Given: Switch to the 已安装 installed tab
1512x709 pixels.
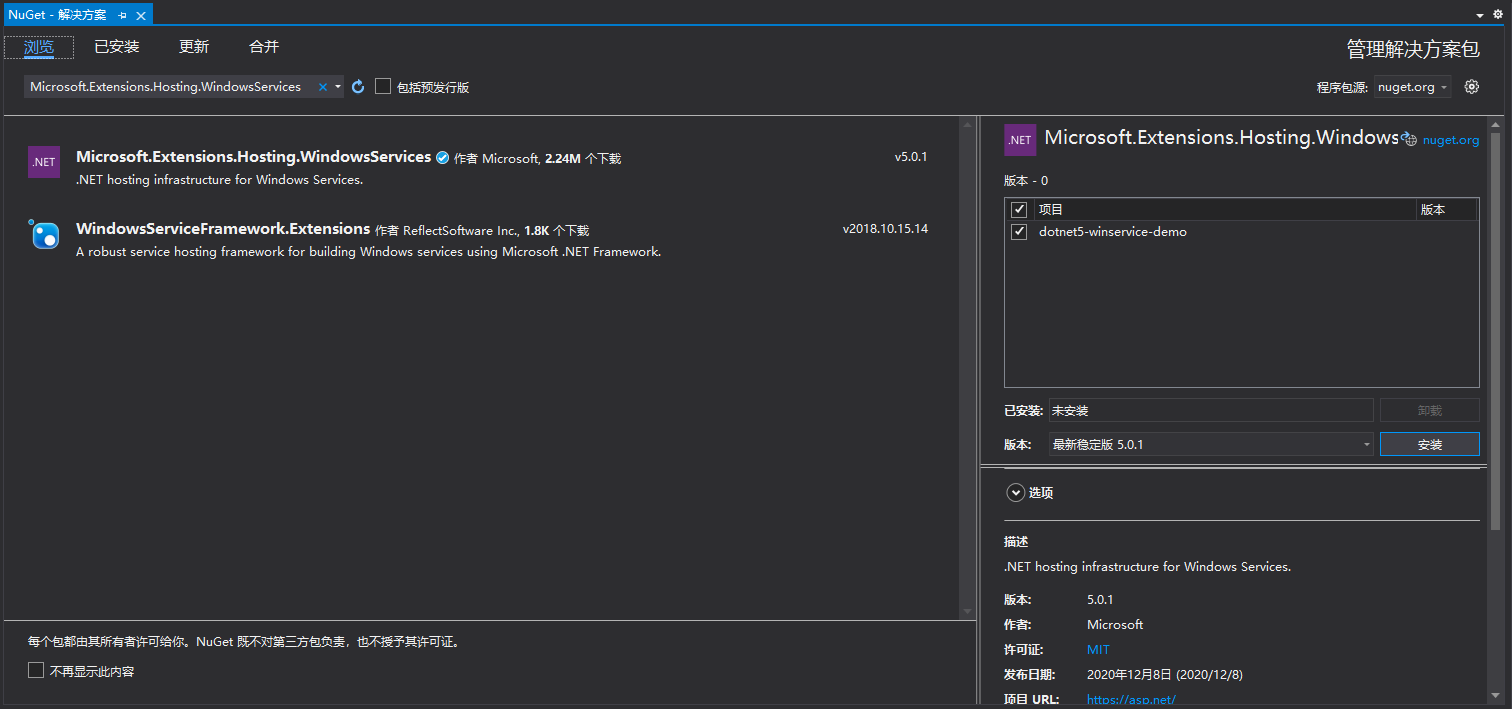Looking at the screenshot, I should click(x=116, y=47).
